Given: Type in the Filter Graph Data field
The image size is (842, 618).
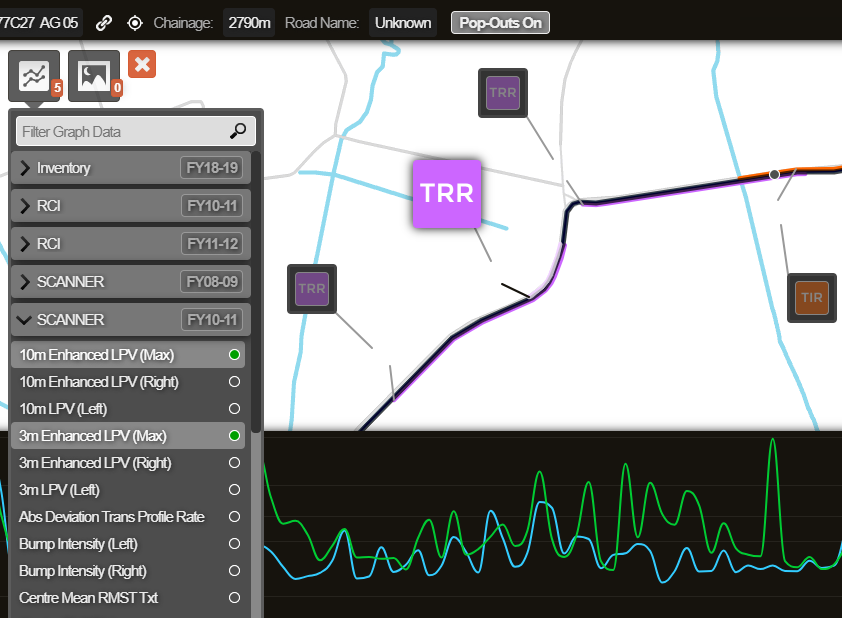Looking at the screenshot, I should (120, 131).
